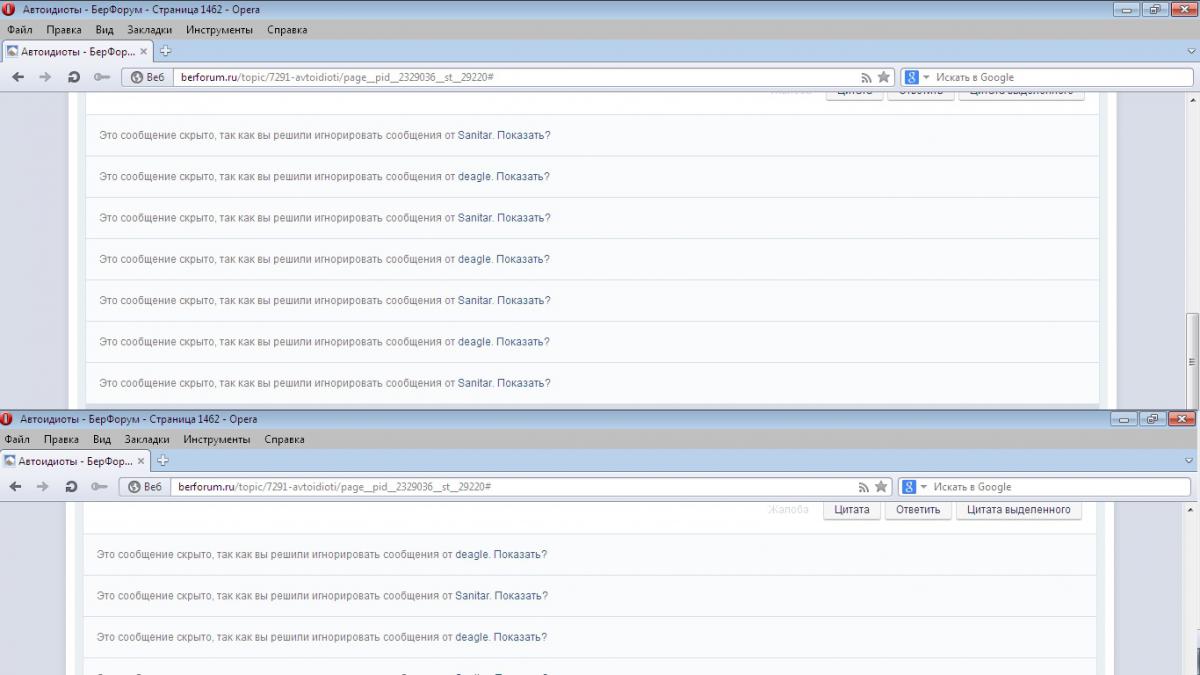Click Цитата выделенного button in lower window
Image resolution: width=1200 pixels, height=675 pixels.
click(x=1018, y=510)
